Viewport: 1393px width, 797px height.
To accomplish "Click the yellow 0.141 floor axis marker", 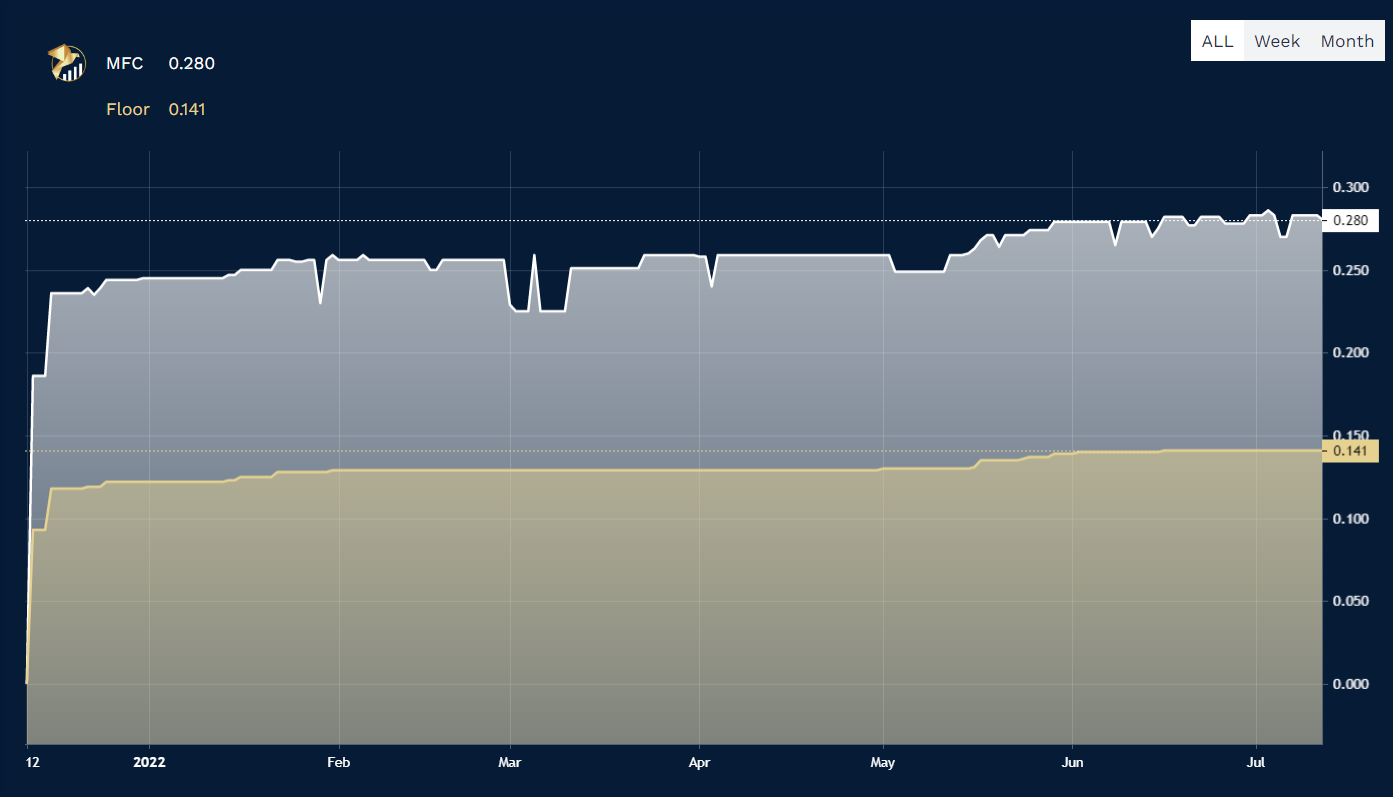I will click(x=1350, y=451).
